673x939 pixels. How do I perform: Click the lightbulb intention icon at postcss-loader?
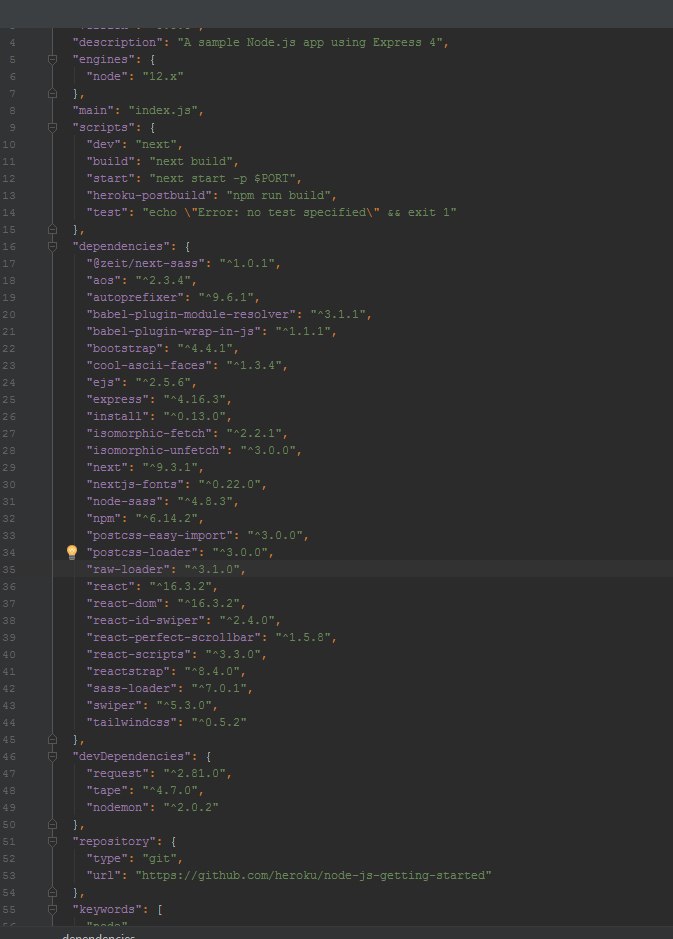(72, 552)
